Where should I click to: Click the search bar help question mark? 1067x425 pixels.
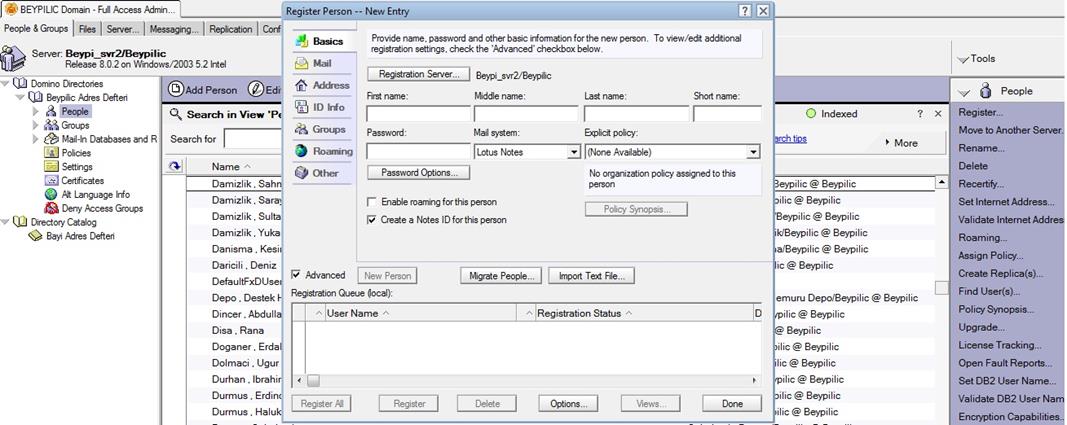920,114
